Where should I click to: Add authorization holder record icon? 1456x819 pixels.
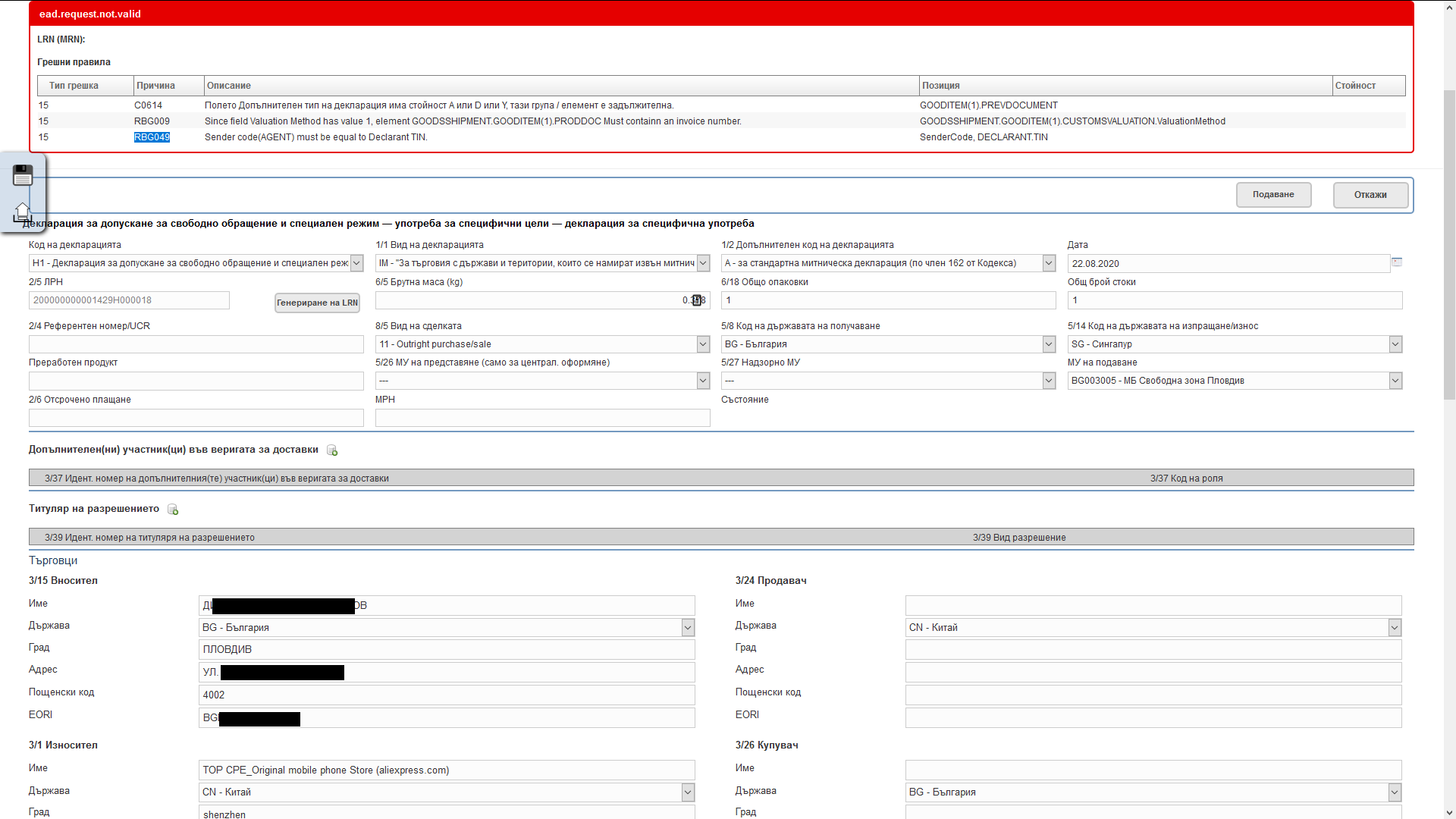[173, 510]
